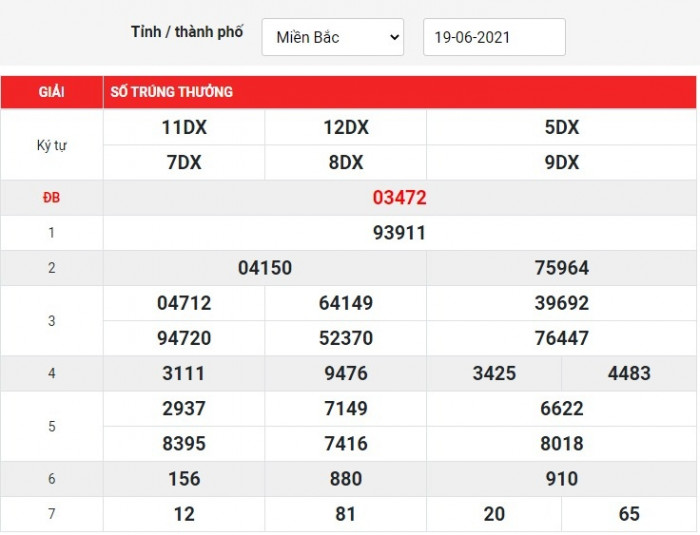The width and height of the screenshot is (700, 535).
Task: Click first prize number 93911
Action: pyautogui.click(x=399, y=233)
